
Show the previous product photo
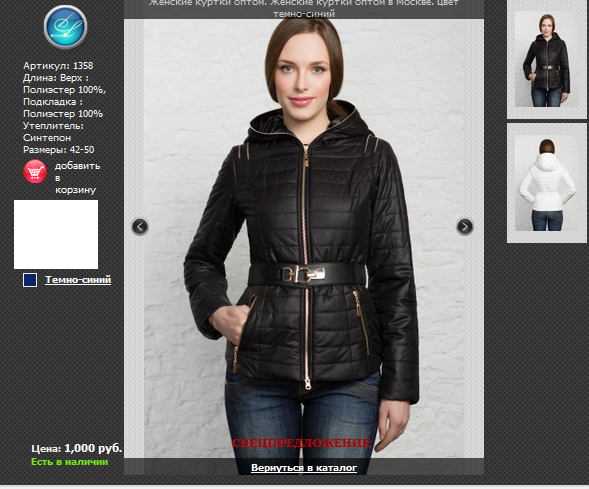coord(140,226)
